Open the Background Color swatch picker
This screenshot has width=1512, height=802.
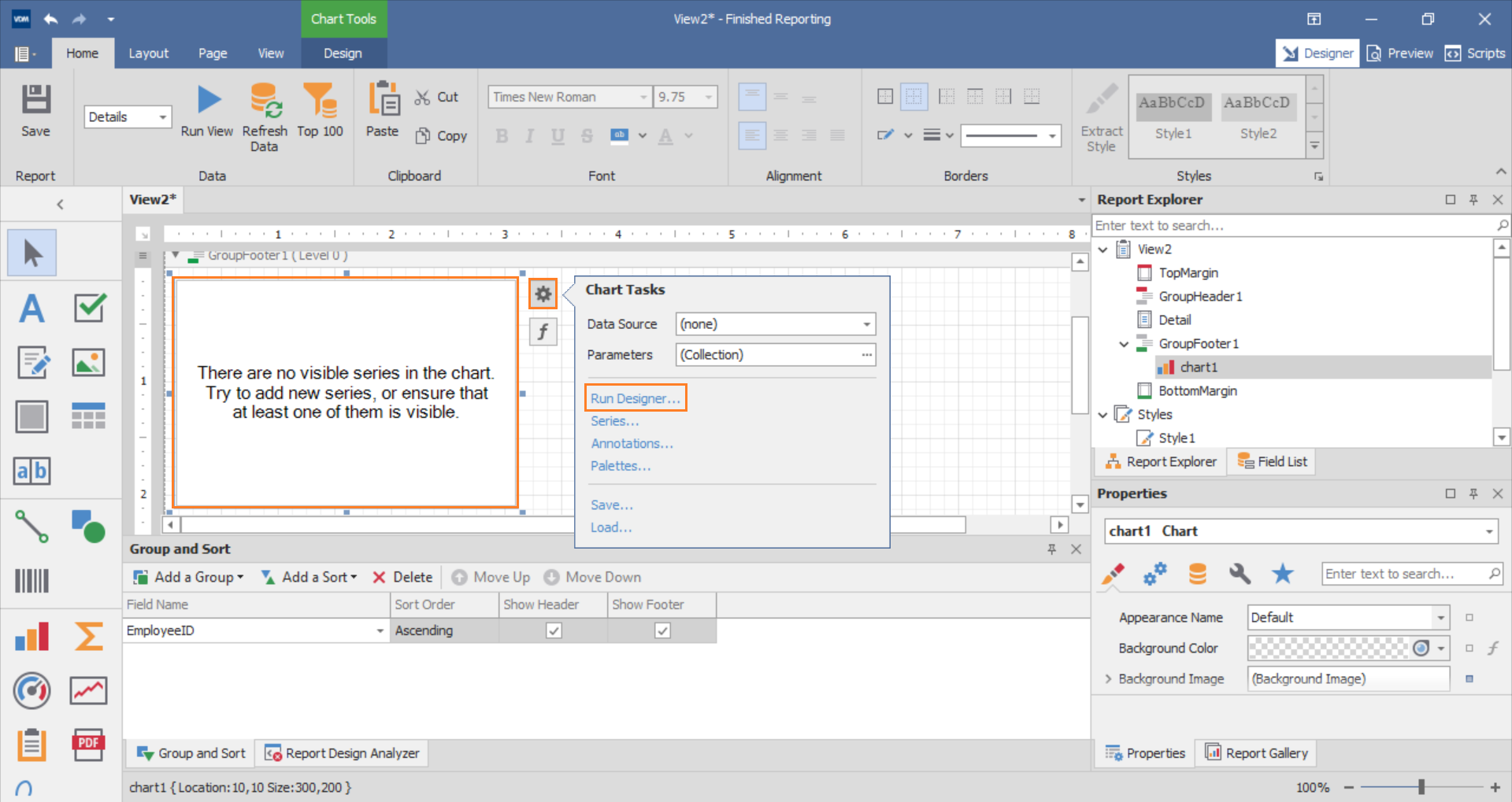click(1440, 649)
